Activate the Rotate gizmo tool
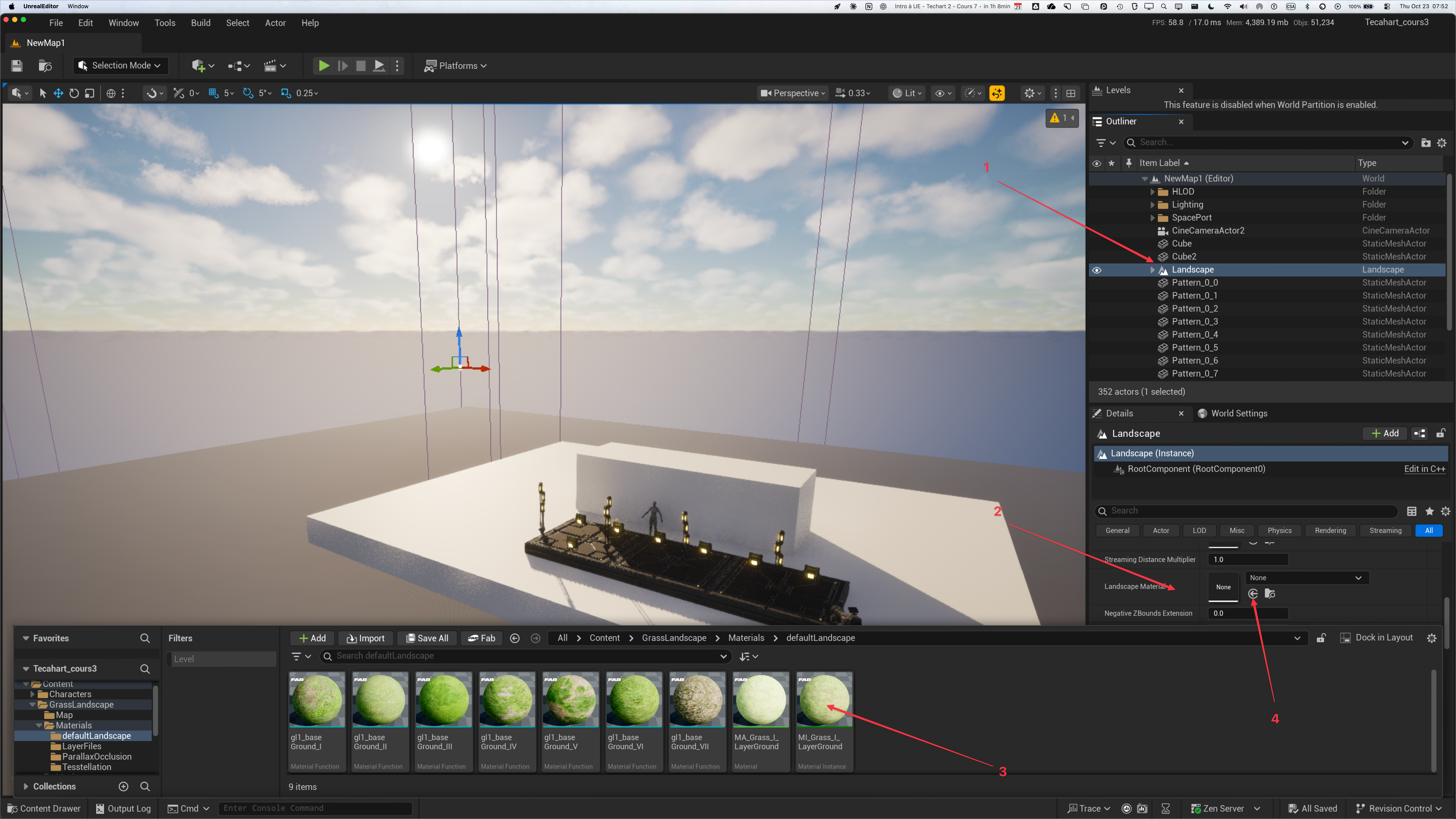The image size is (1456, 819). (74, 93)
